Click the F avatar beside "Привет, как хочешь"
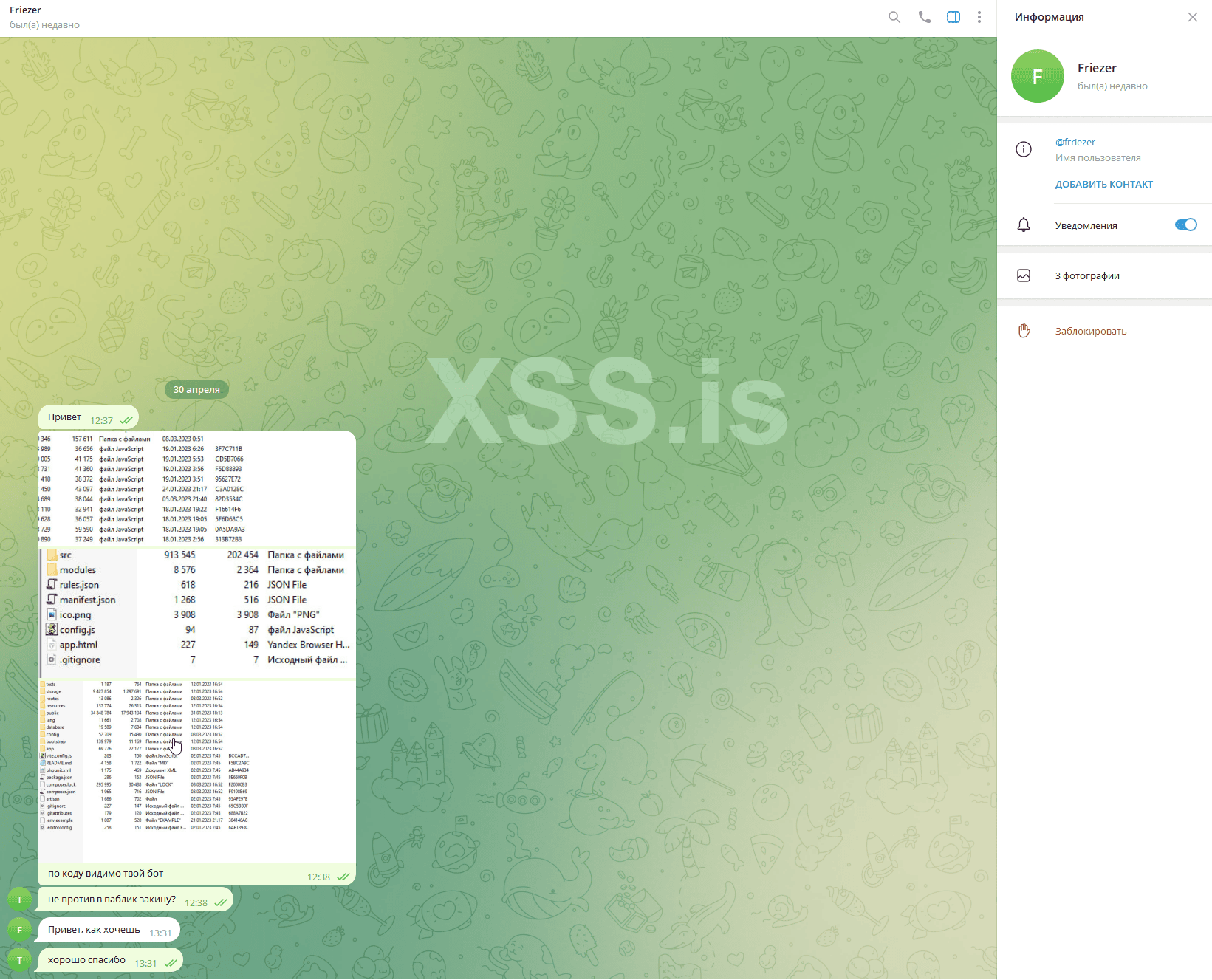 (19, 930)
